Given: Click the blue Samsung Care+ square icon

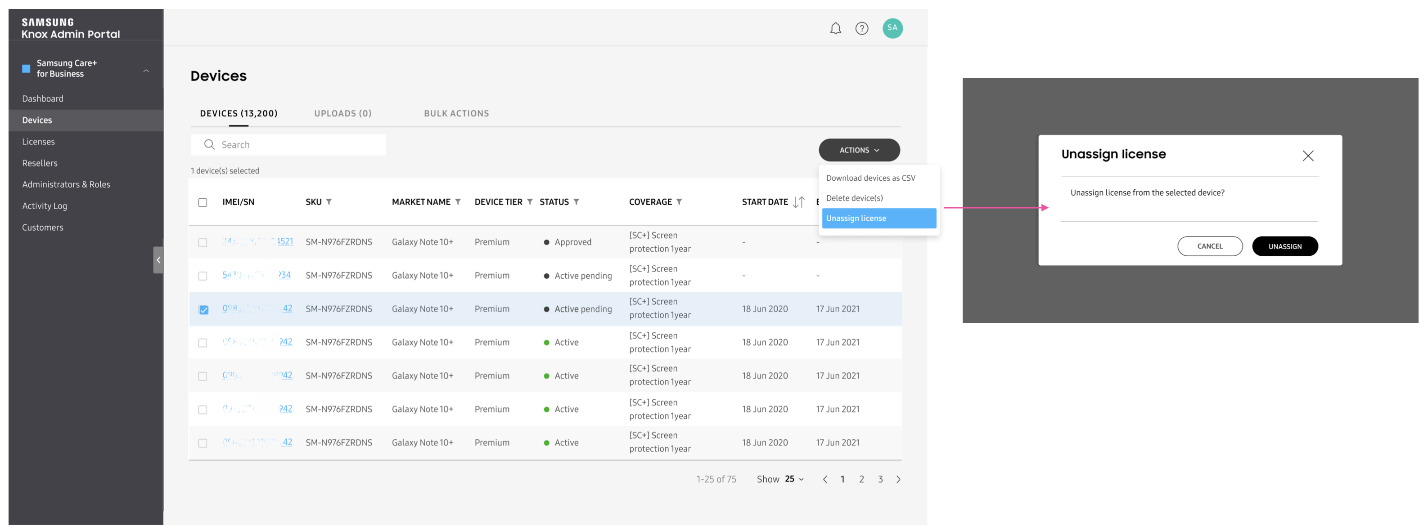Looking at the screenshot, I should pyautogui.click(x=26, y=69).
